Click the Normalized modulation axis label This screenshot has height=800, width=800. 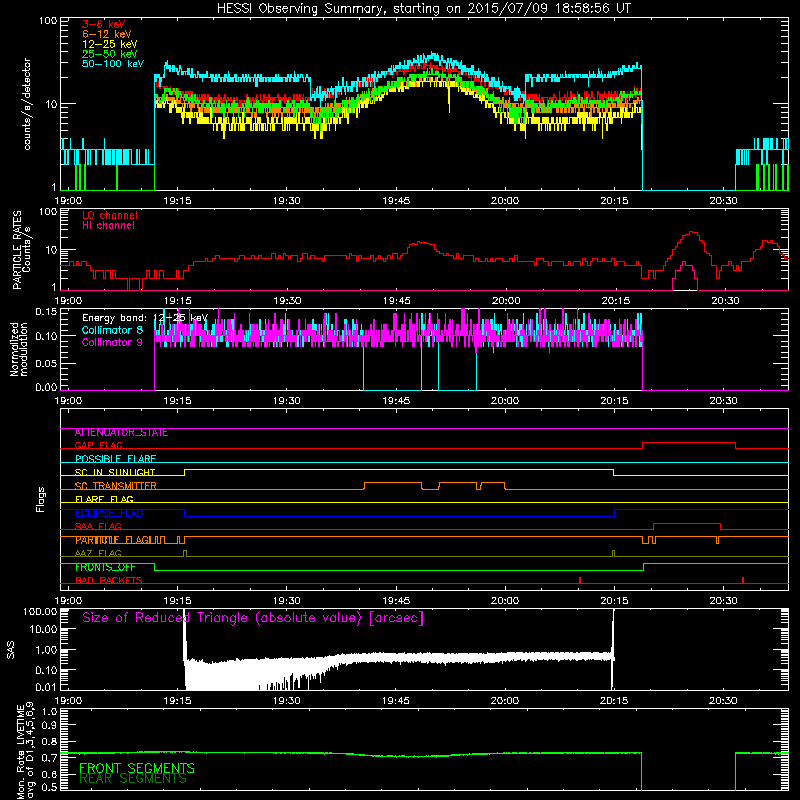point(18,349)
